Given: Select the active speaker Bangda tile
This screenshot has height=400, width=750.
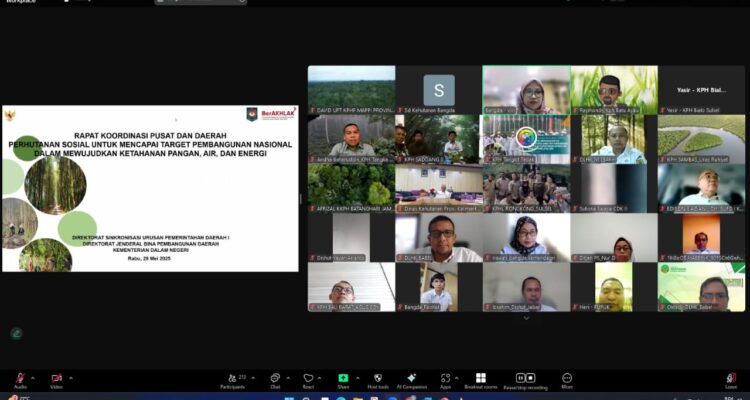Looking at the screenshot, I should [526, 90].
